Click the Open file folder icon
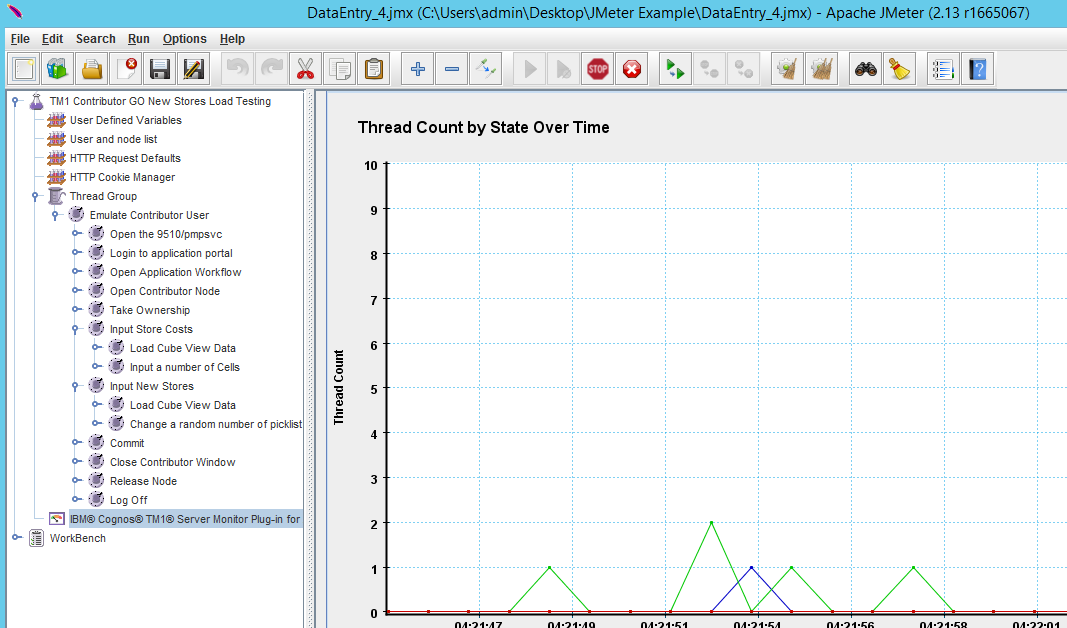The image size is (1067, 628). (92, 69)
